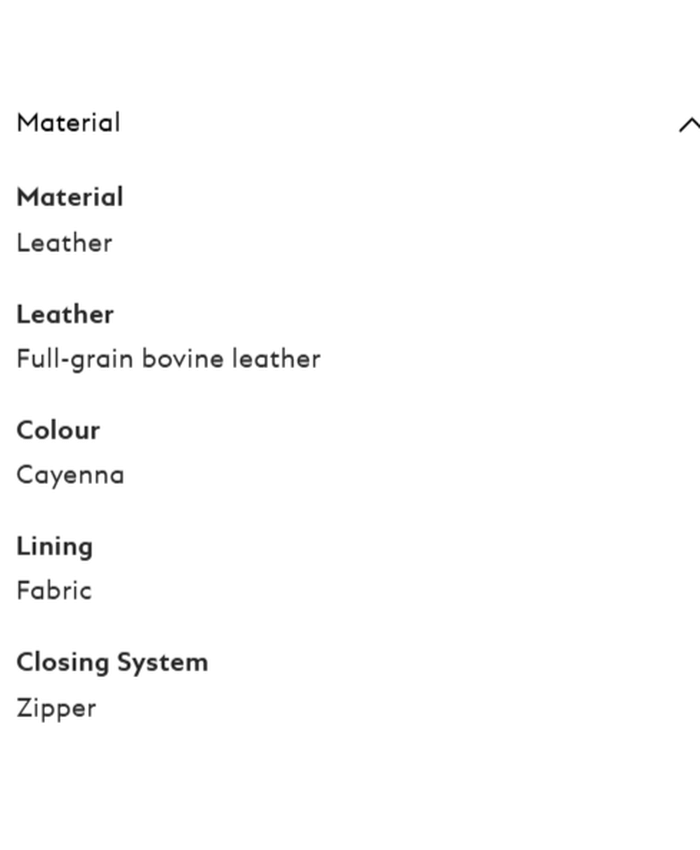Viewport: 700px width, 850px height.
Task: Select the Cayenna colour value
Action: (70, 475)
